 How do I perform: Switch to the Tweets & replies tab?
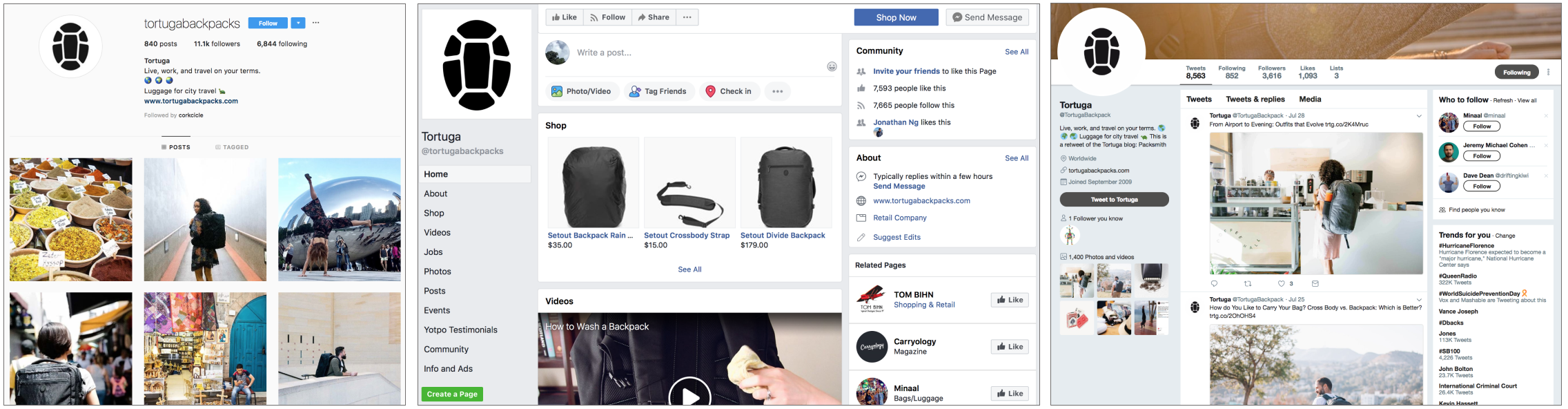pyautogui.click(x=1255, y=99)
